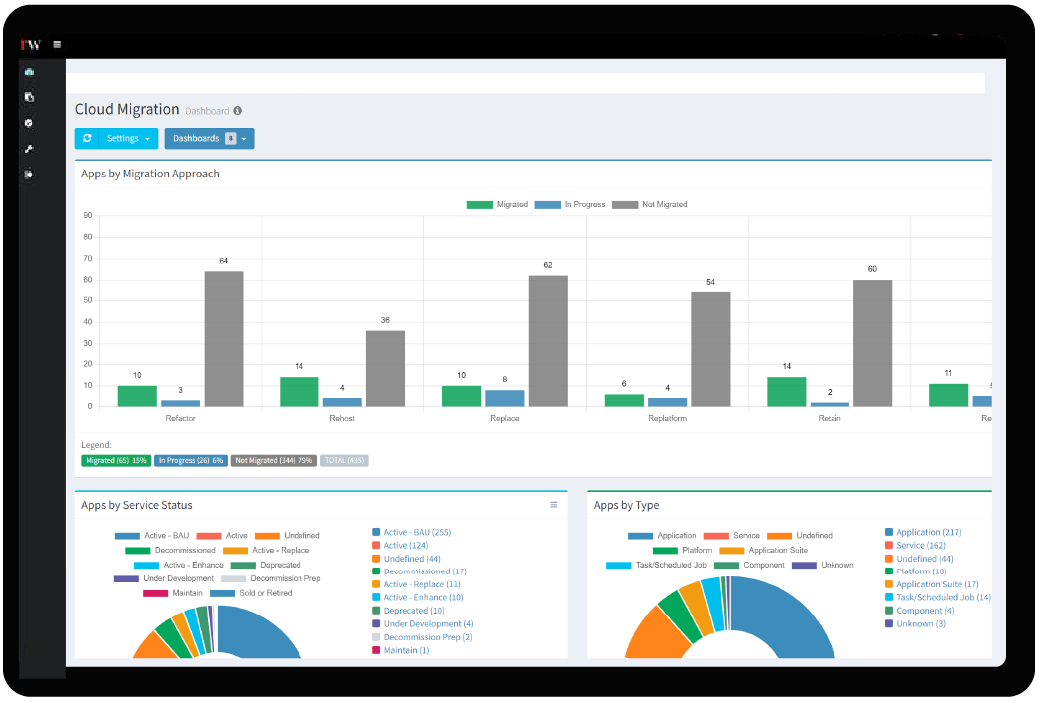The width and height of the screenshot is (1038, 702).
Task: Toggle Decommissioned in the Service Status legend
Action: pyautogui.click(x=170, y=550)
